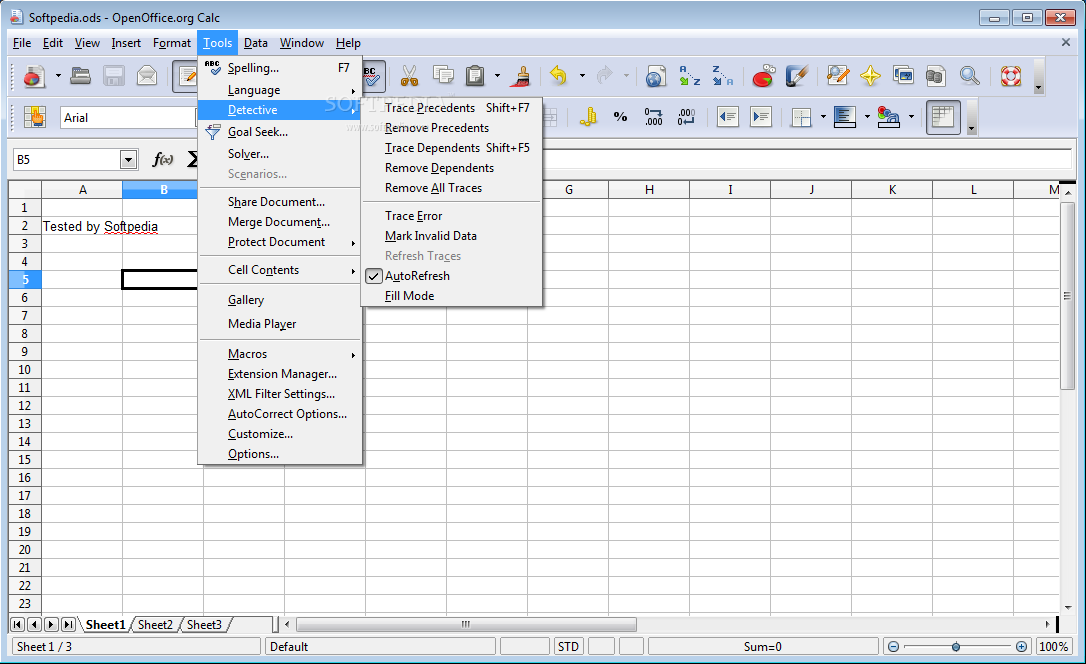This screenshot has width=1086, height=664.
Task: Apply currency number format coins icon
Action: [x=588, y=117]
